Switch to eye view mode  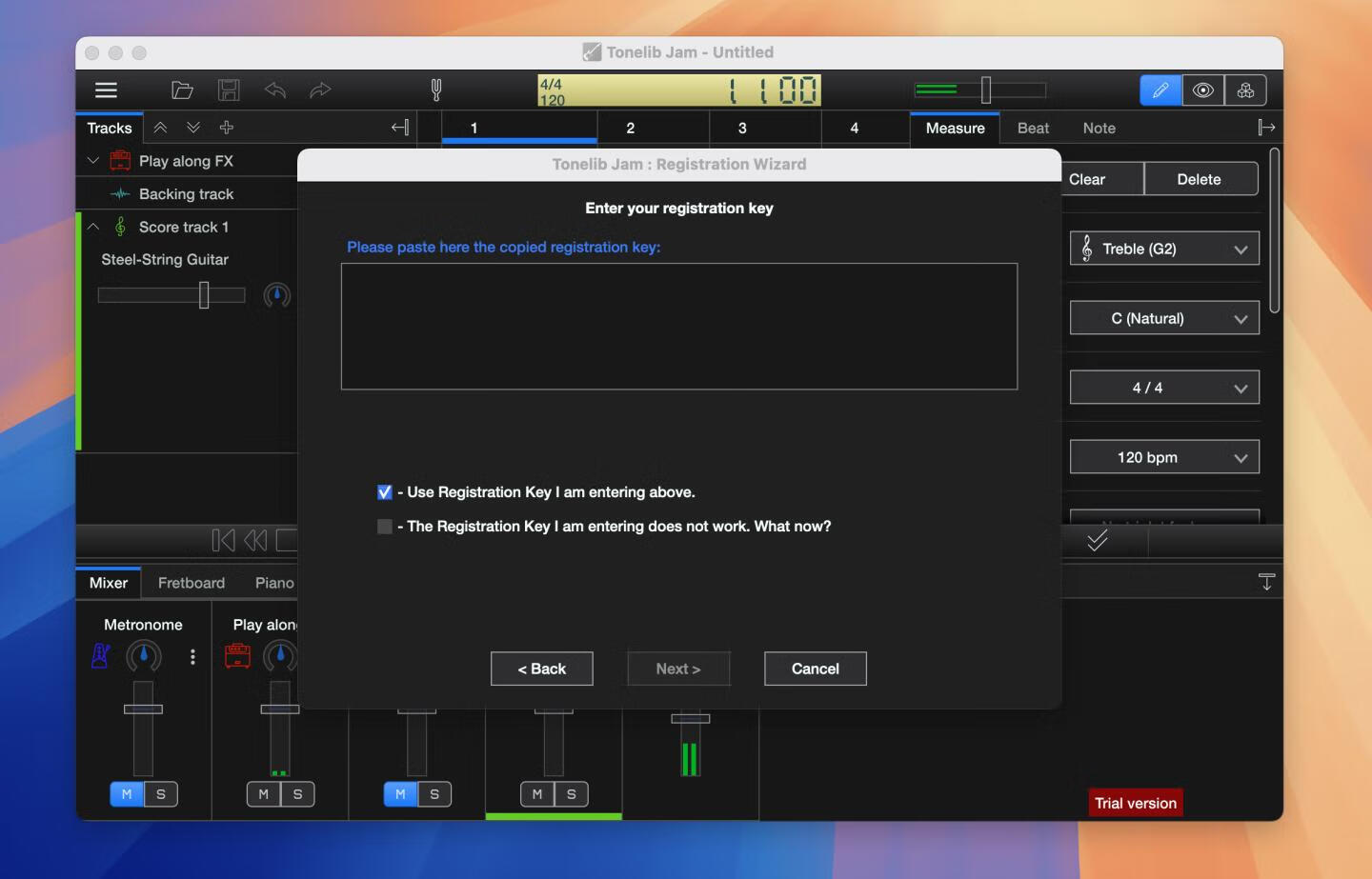coord(1203,90)
